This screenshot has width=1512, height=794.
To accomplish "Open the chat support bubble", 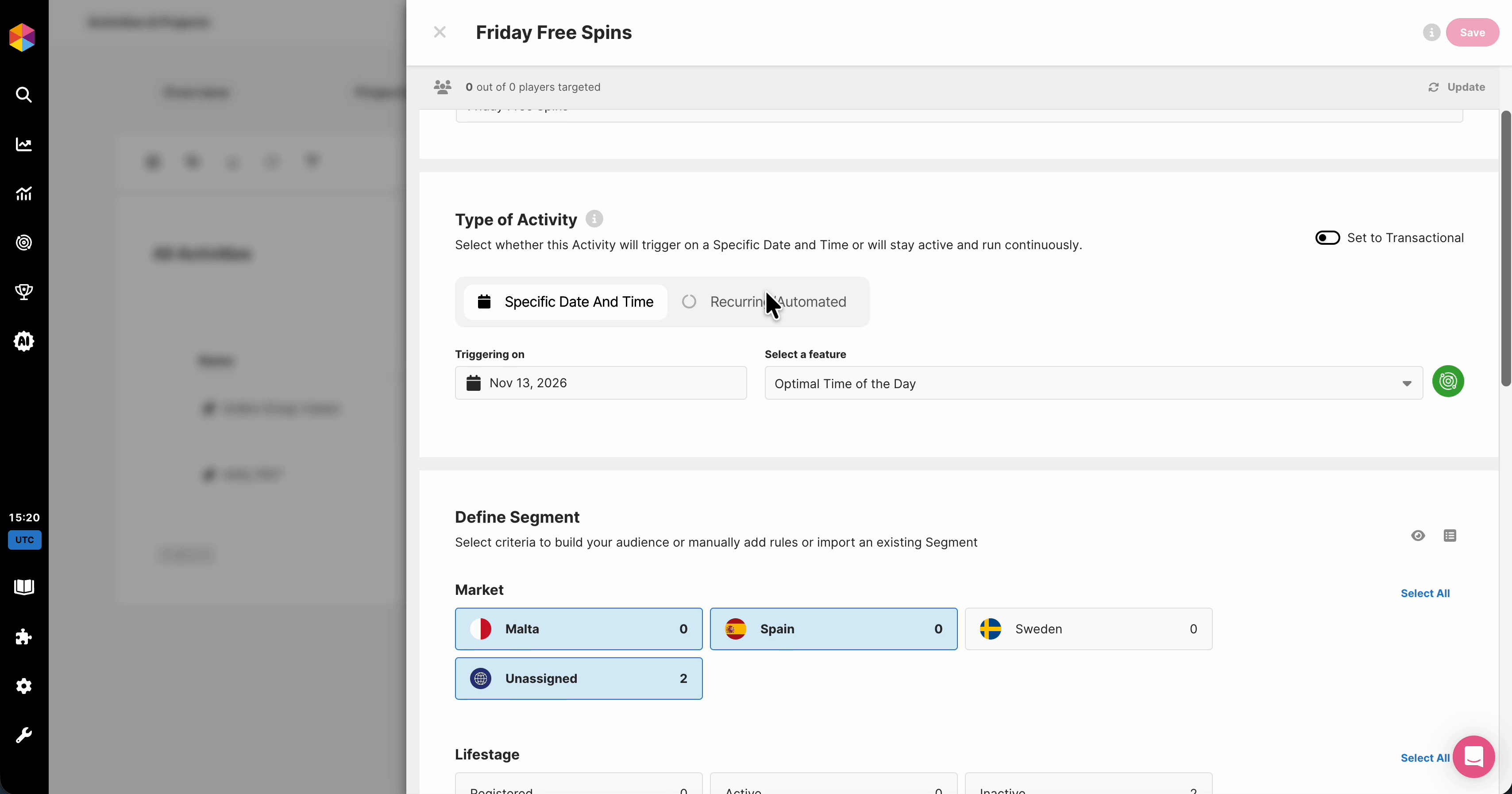I will (1473, 756).
